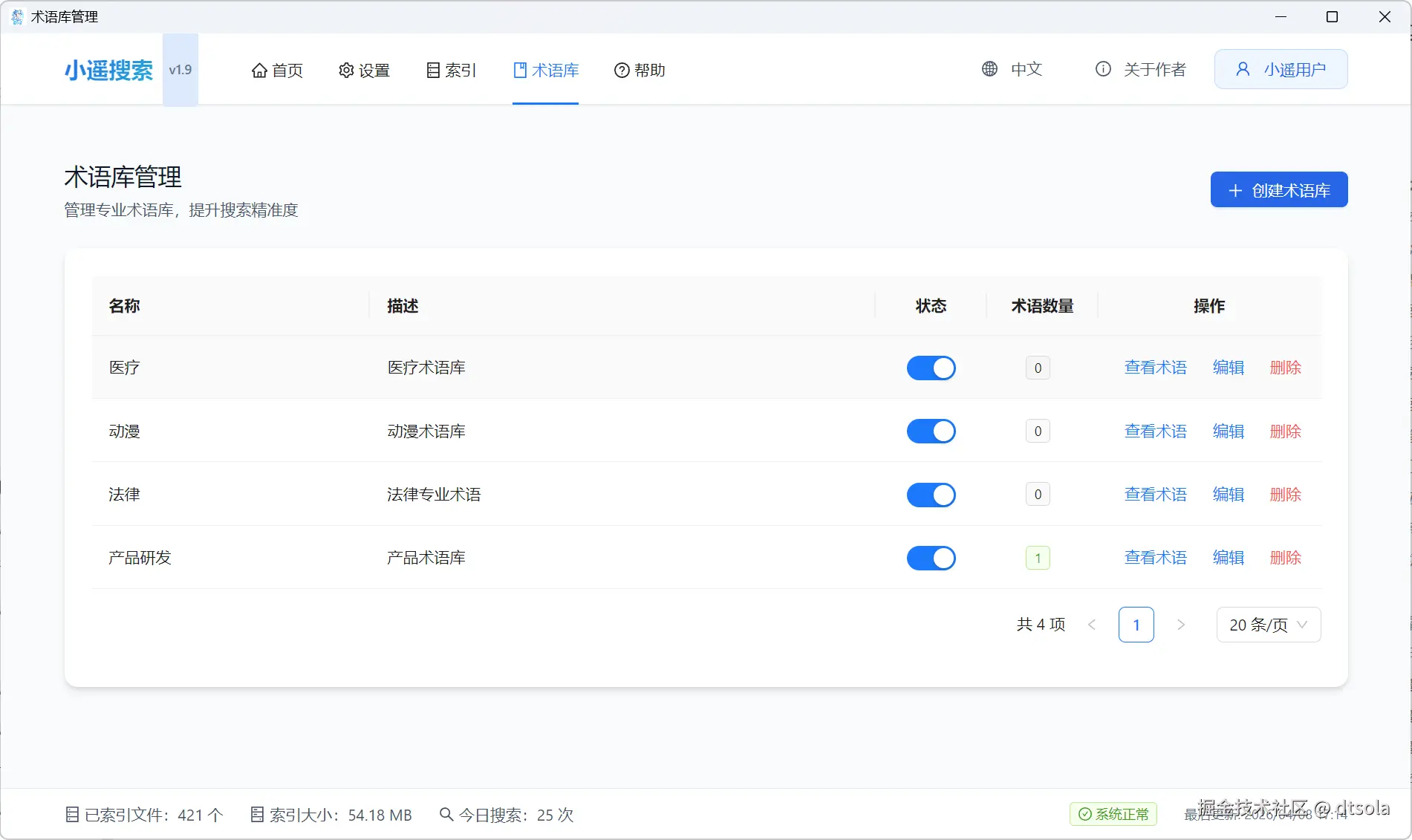Image resolution: width=1412 pixels, height=840 pixels.
Task: Click the next page arrow
Action: click(x=1181, y=625)
